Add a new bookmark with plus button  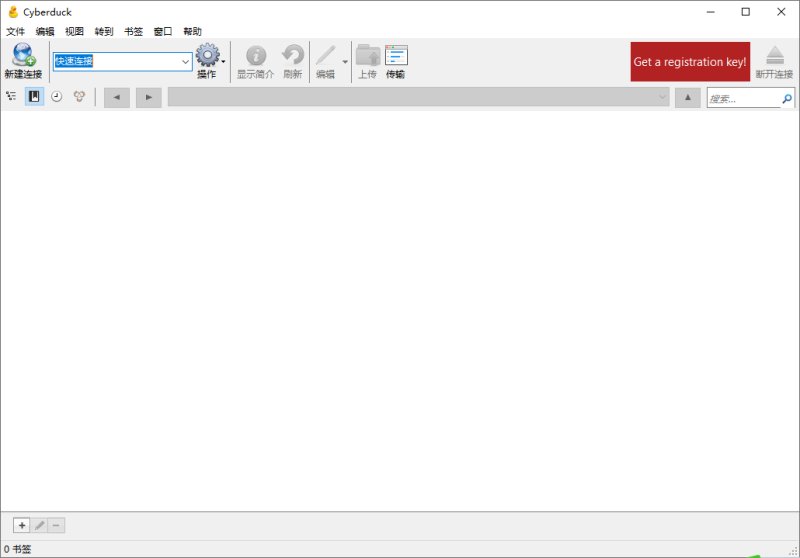coord(22,525)
